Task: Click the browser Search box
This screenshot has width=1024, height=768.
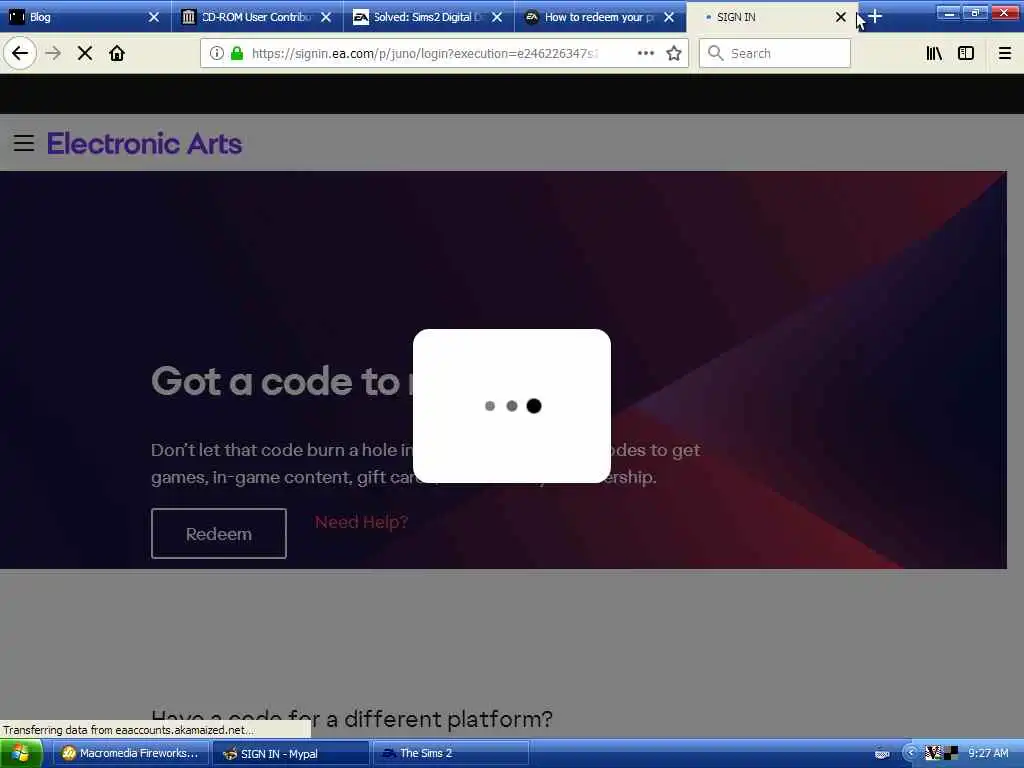Action: pyautogui.click(x=775, y=53)
